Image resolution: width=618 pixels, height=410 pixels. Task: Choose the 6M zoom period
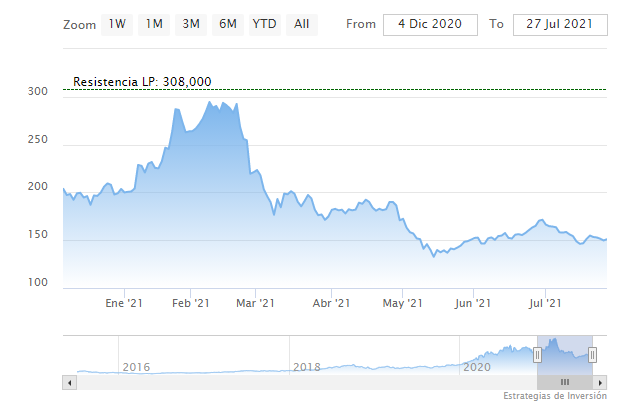click(x=227, y=24)
